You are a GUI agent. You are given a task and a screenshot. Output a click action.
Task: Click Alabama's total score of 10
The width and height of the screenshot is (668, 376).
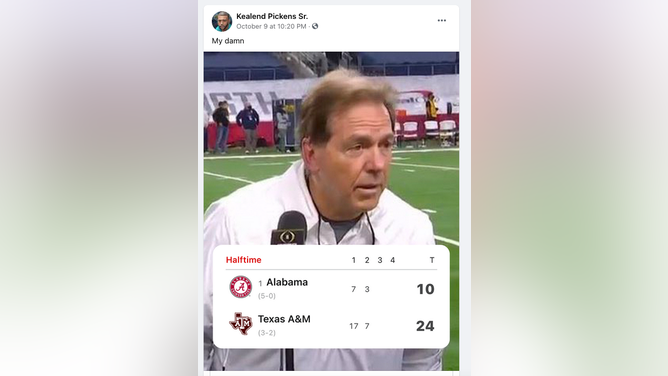(425, 289)
